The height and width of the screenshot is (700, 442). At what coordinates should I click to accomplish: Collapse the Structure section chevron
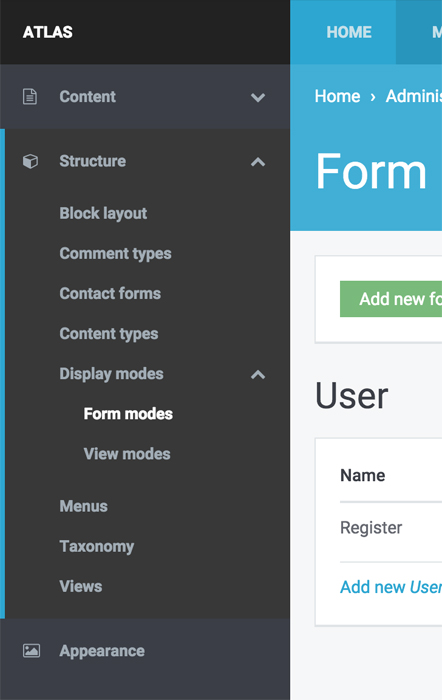tap(258, 162)
